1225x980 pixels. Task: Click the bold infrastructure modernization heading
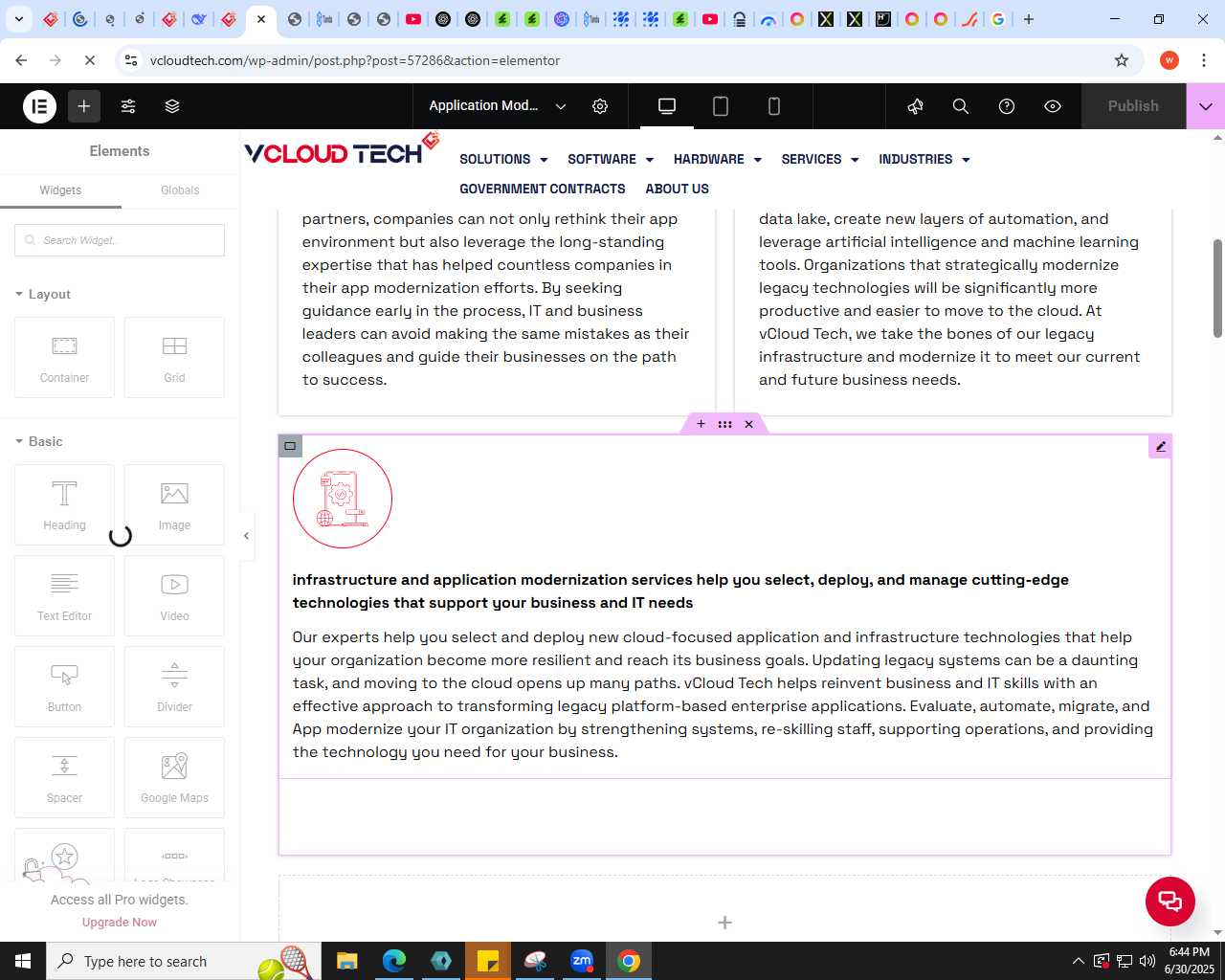680,591
